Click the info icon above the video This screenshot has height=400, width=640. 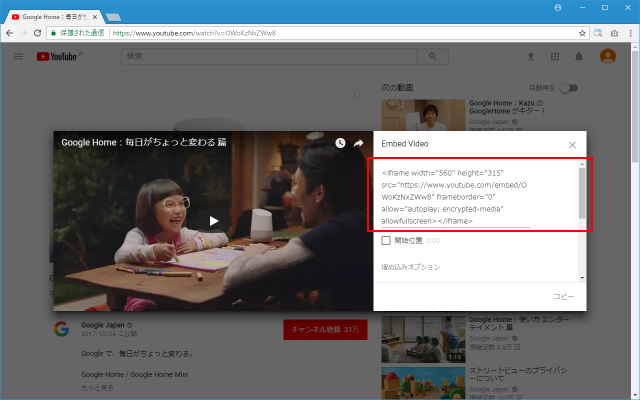(x=354, y=95)
